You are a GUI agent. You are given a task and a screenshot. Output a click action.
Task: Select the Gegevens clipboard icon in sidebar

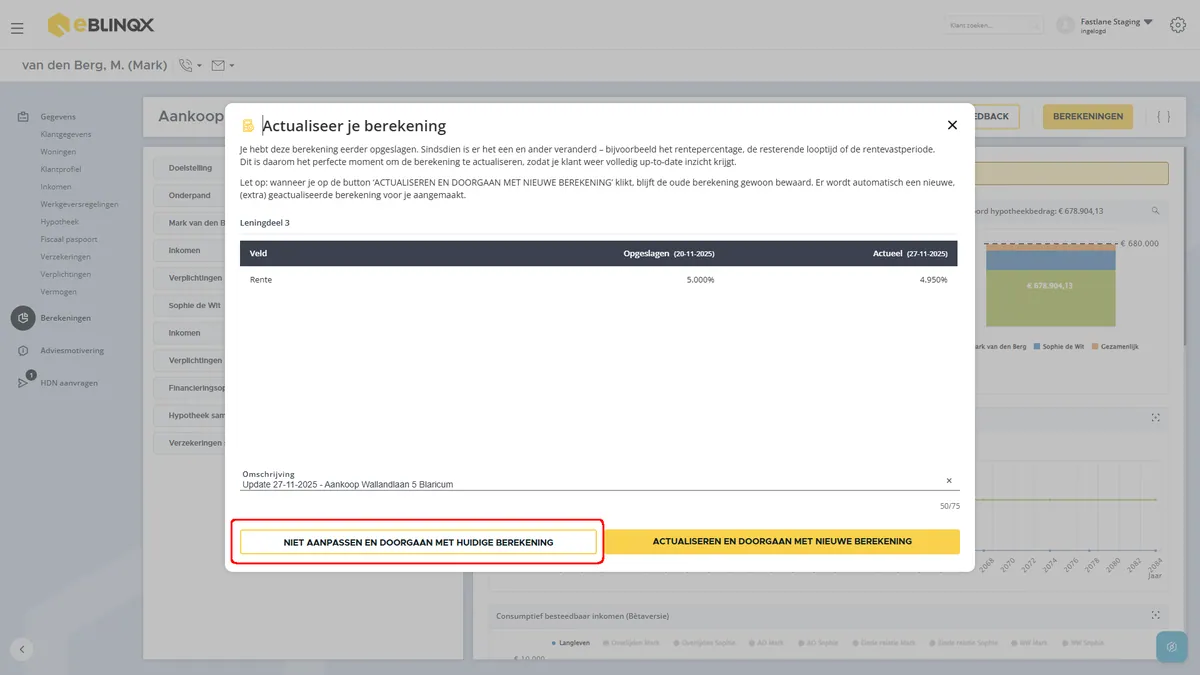pyautogui.click(x=23, y=117)
